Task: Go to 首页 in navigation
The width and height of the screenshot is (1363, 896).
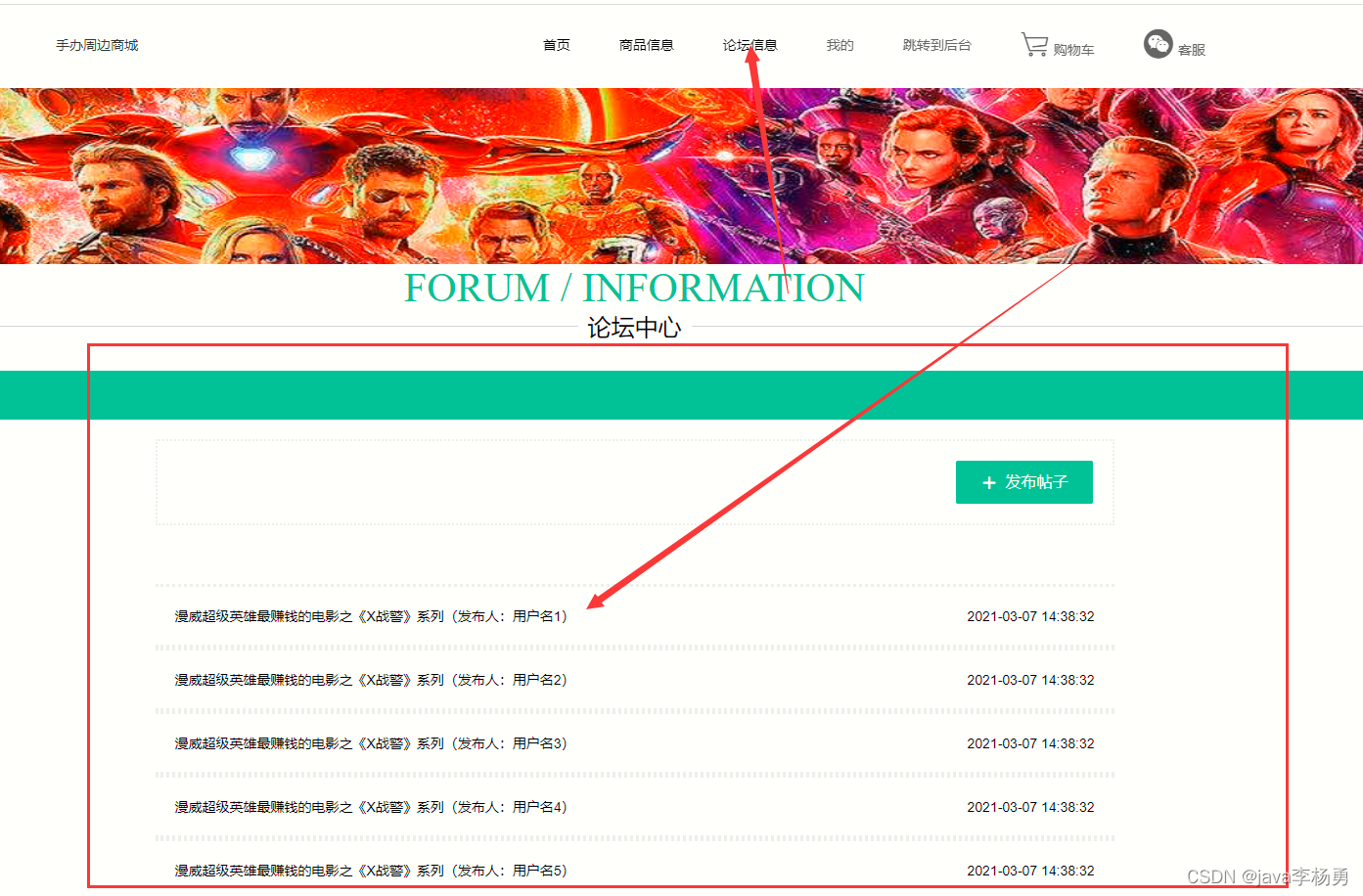Action: [x=557, y=45]
